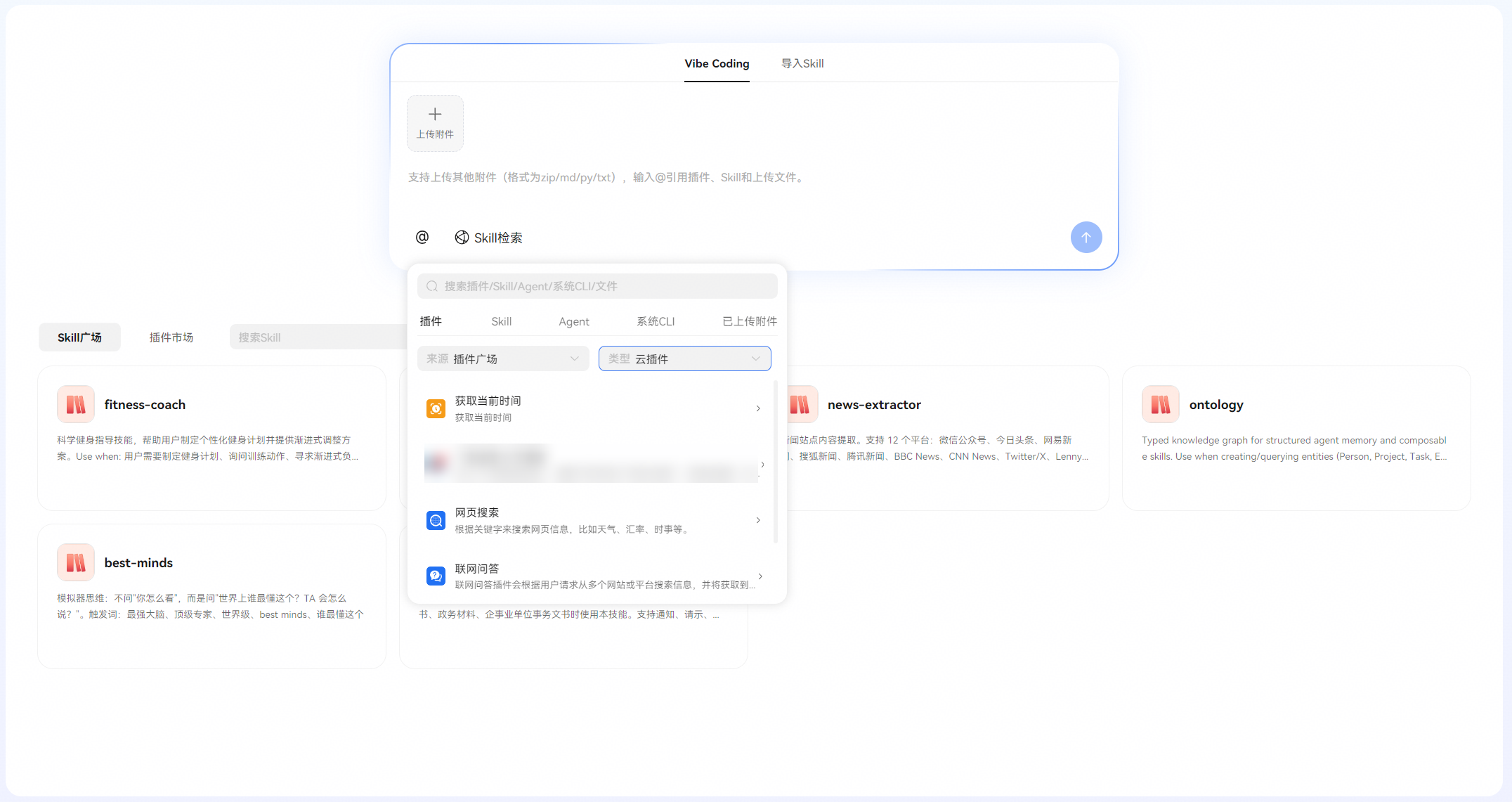Image resolution: width=1512 pixels, height=802 pixels.
Task: Switch to the Vibe Coding tab
Action: click(x=717, y=63)
